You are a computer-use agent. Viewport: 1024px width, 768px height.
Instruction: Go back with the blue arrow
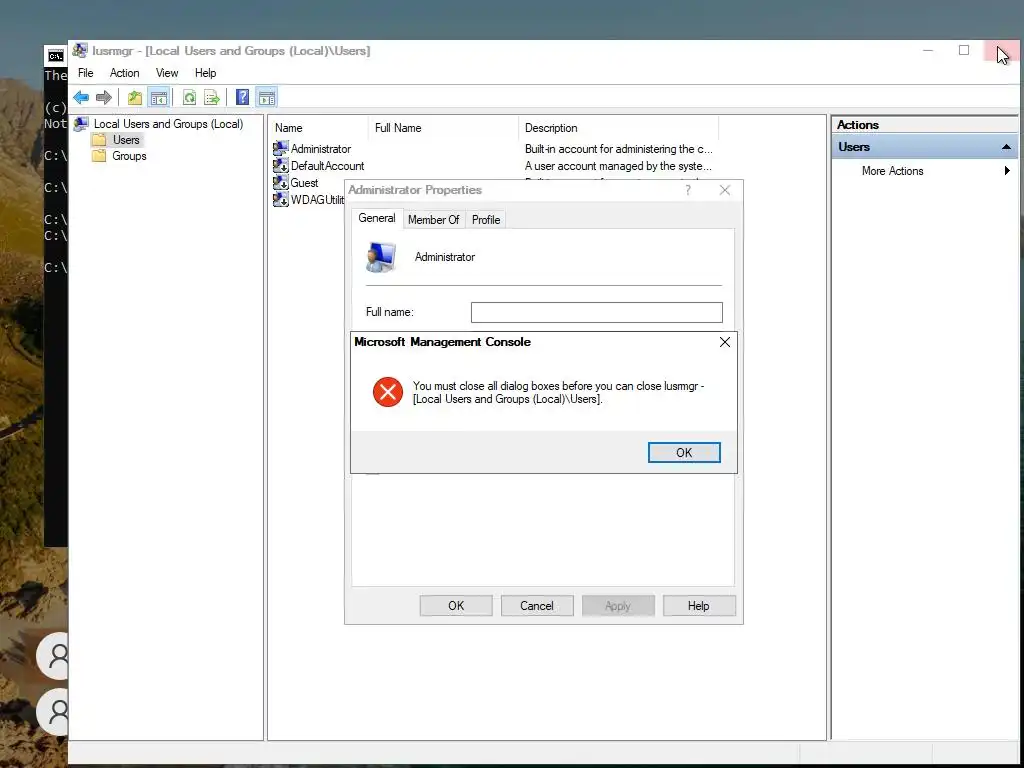[x=81, y=98]
